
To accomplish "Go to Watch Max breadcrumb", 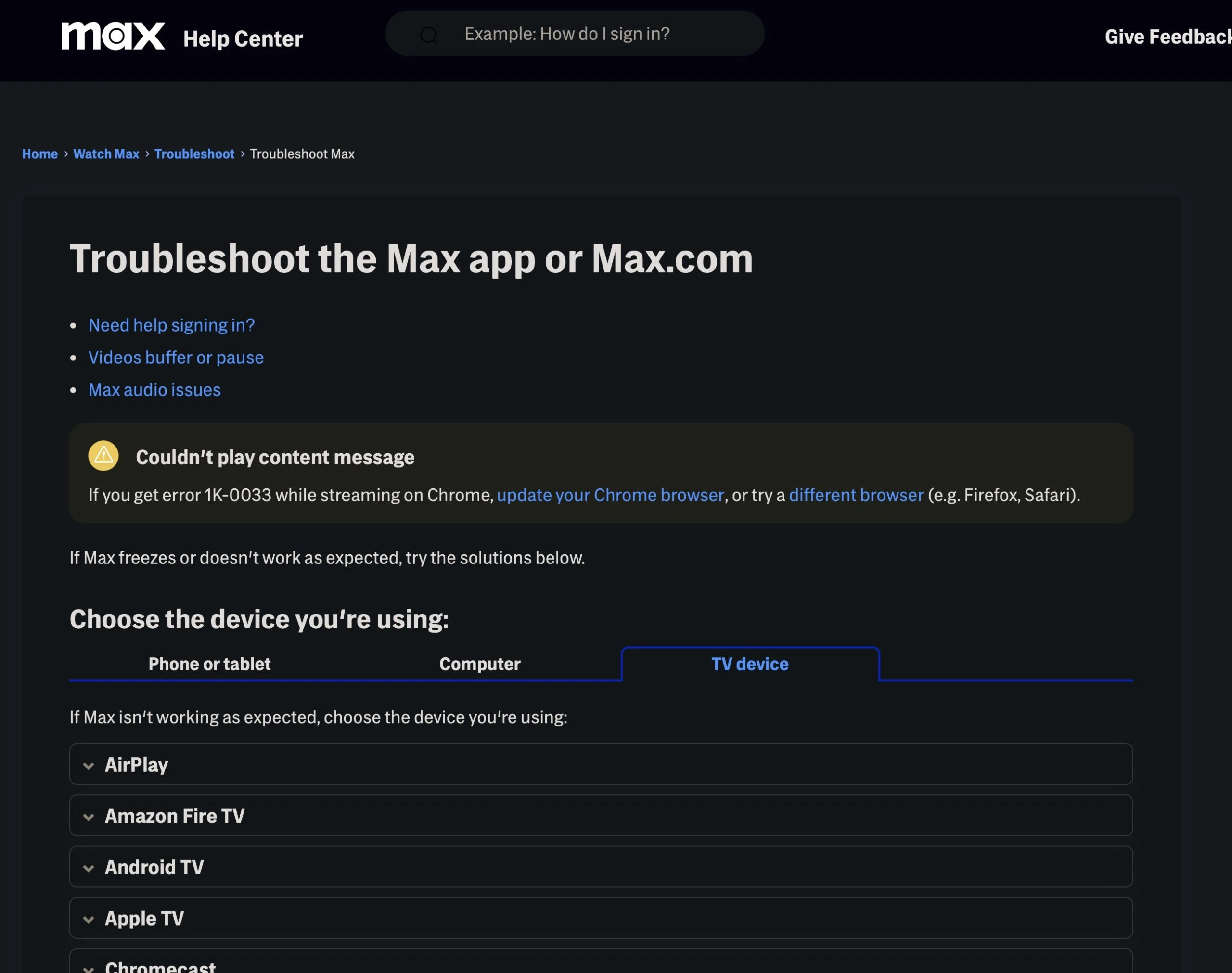I will (106, 154).
